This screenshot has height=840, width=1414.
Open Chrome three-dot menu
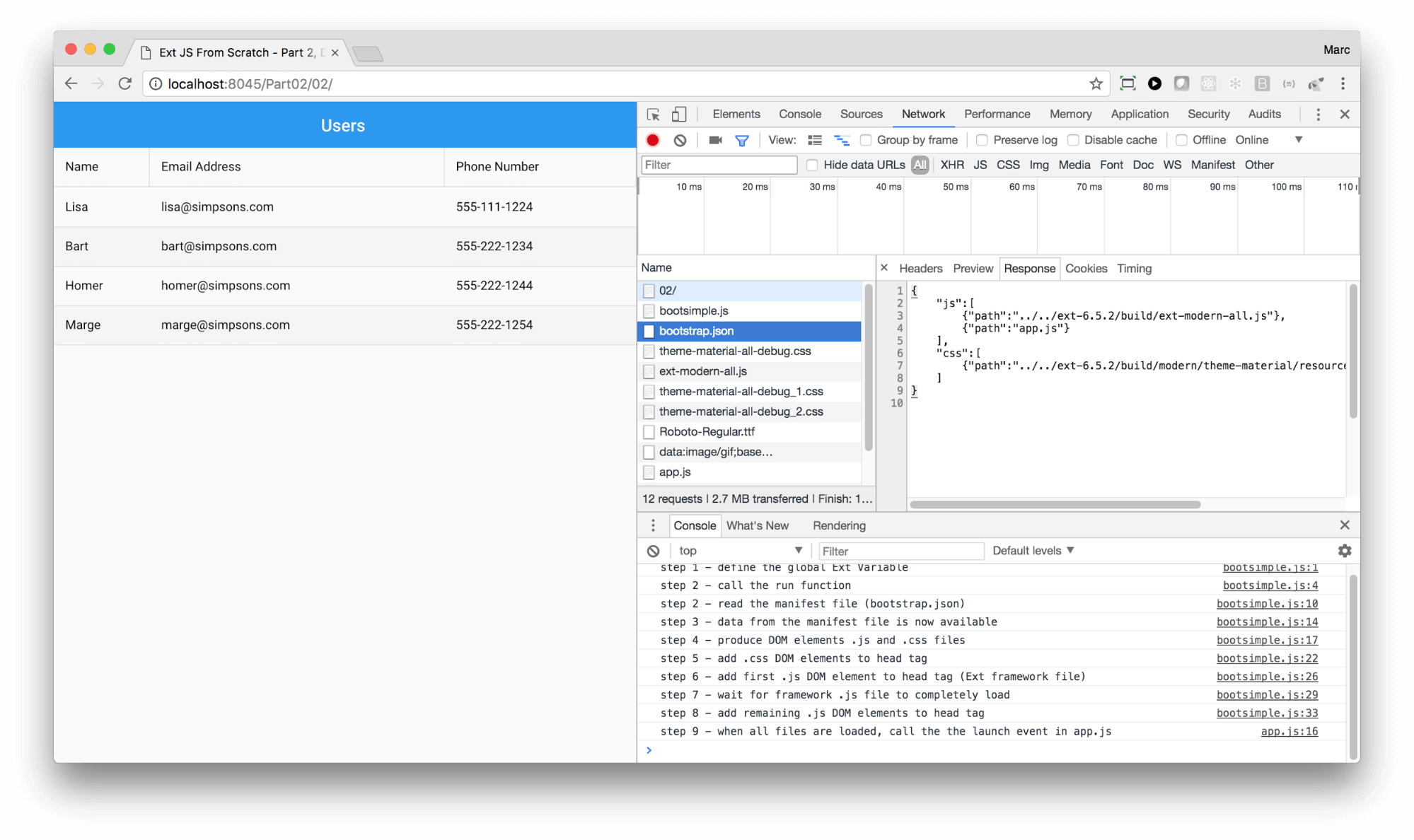point(1343,83)
